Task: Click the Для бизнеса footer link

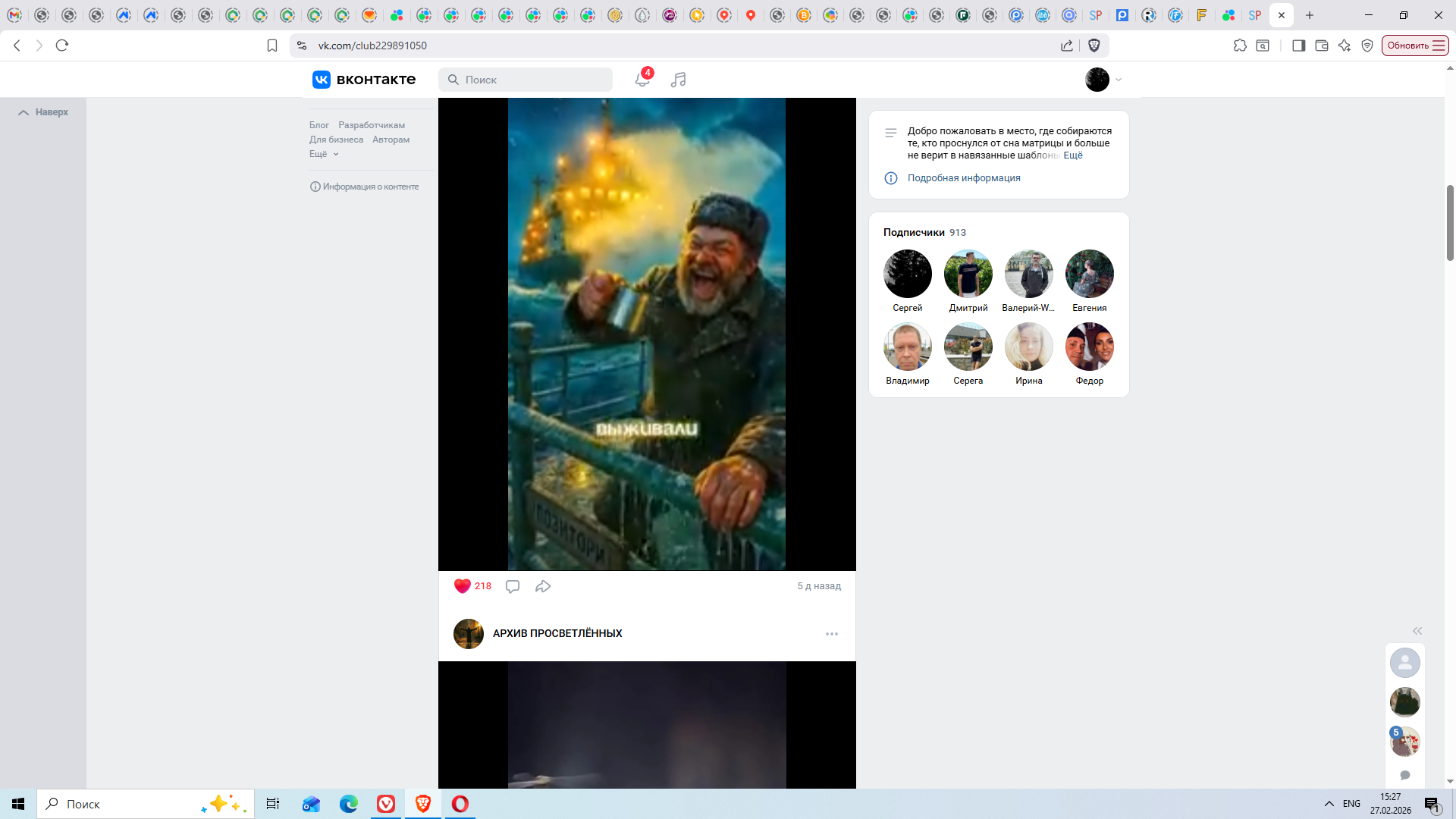Action: pos(336,140)
